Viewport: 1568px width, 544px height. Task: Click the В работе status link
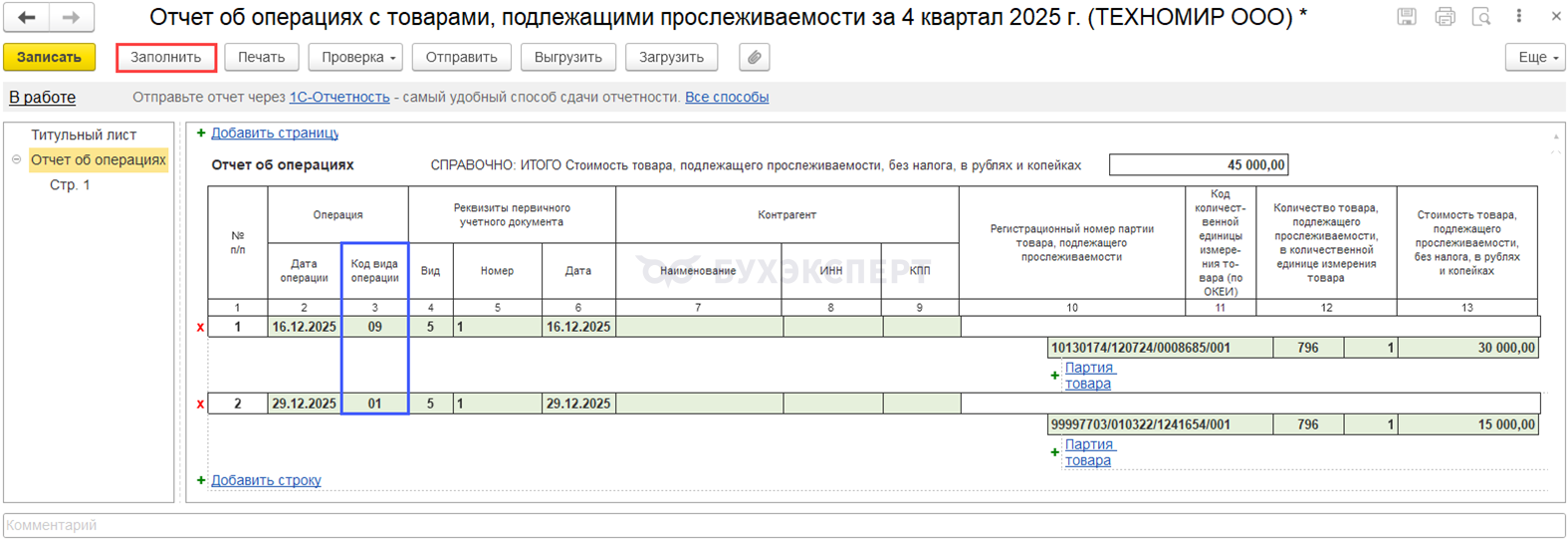click(x=43, y=98)
